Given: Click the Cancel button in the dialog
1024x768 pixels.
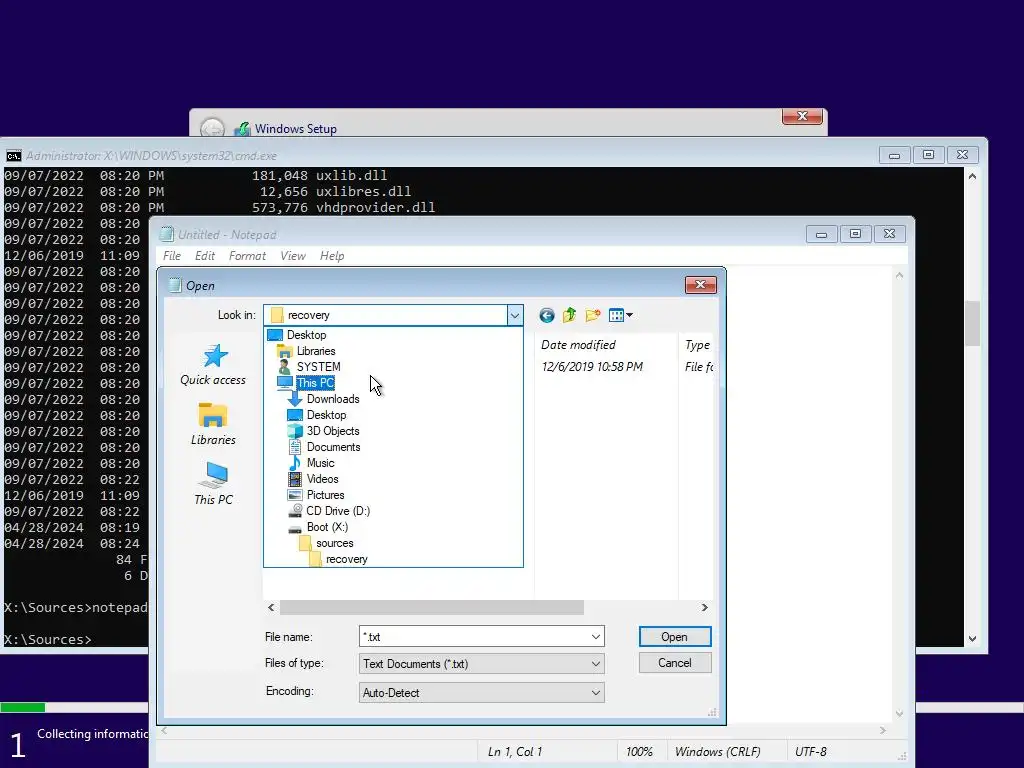Looking at the screenshot, I should coord(675,663).
